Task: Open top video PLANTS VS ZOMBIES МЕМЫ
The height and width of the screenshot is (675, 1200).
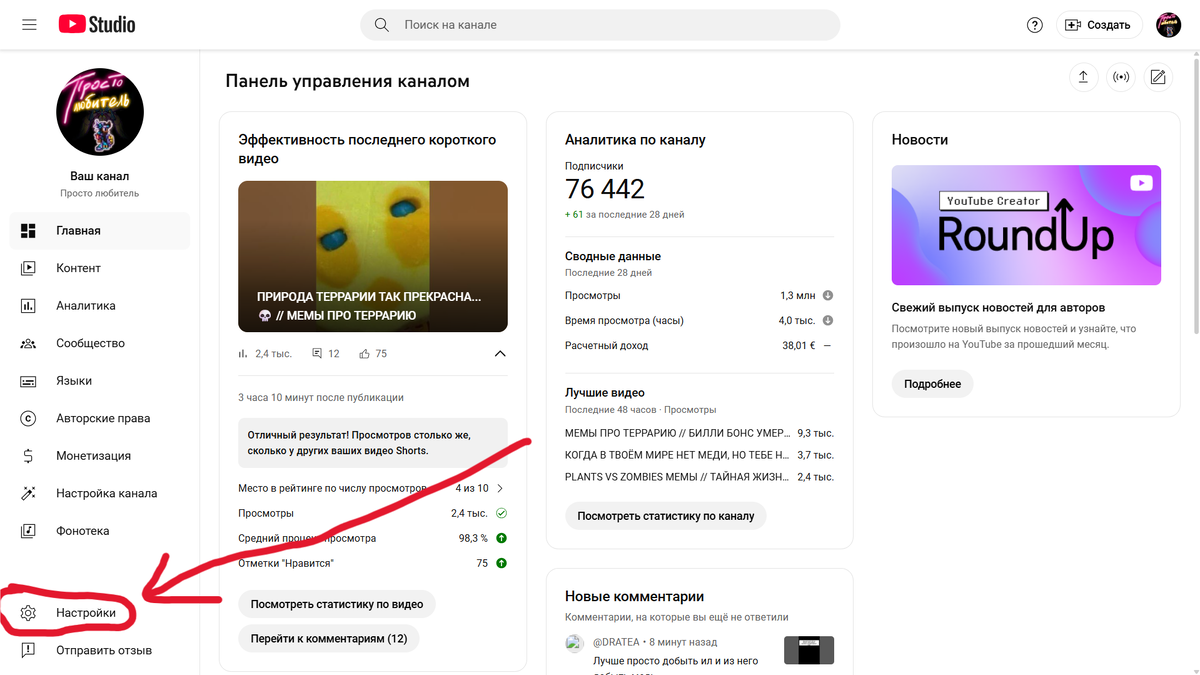Action: coord(679,477)
